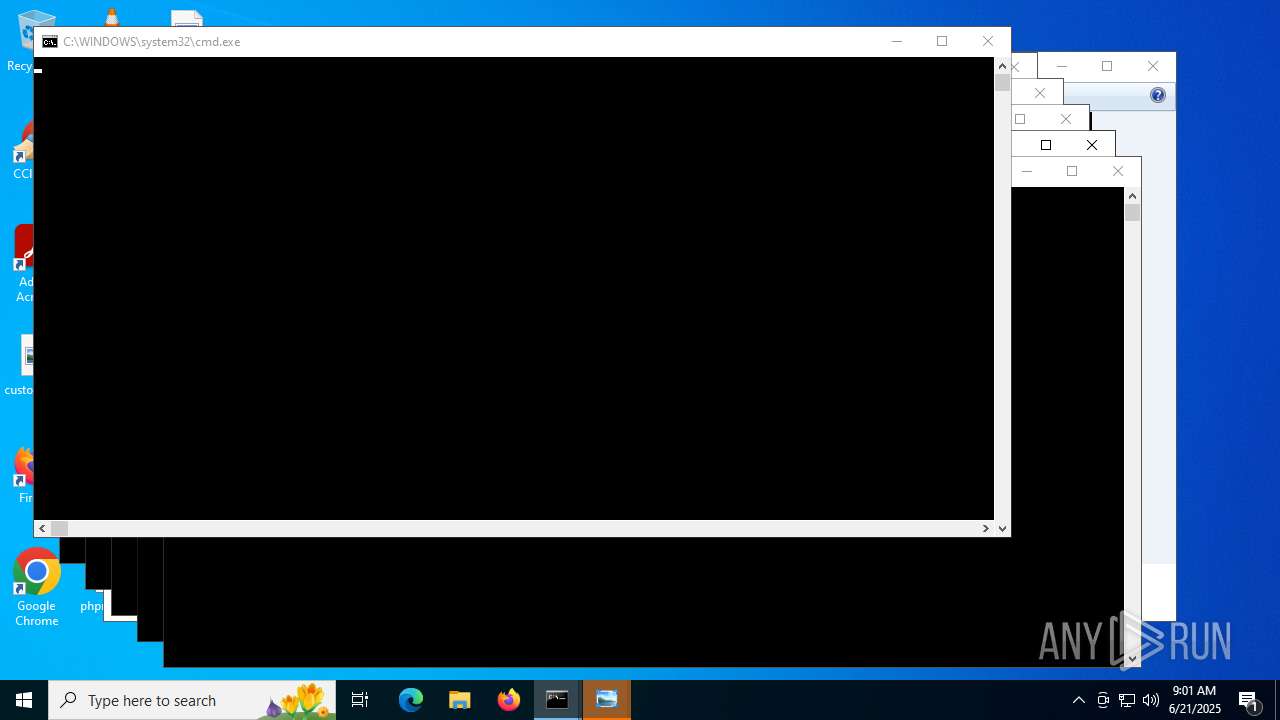Viewport: 1280px width, 720px height.
Task: Show hidden system tray icons
Action: click(1078, 700)
